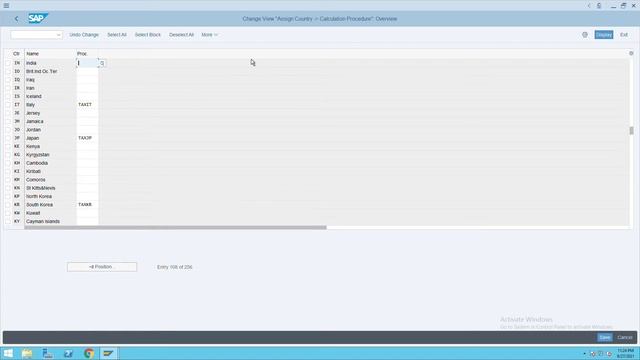Click the horizontal scrollbar under table
The height and width of the screenshot is (360, 640).
(176, 227)
